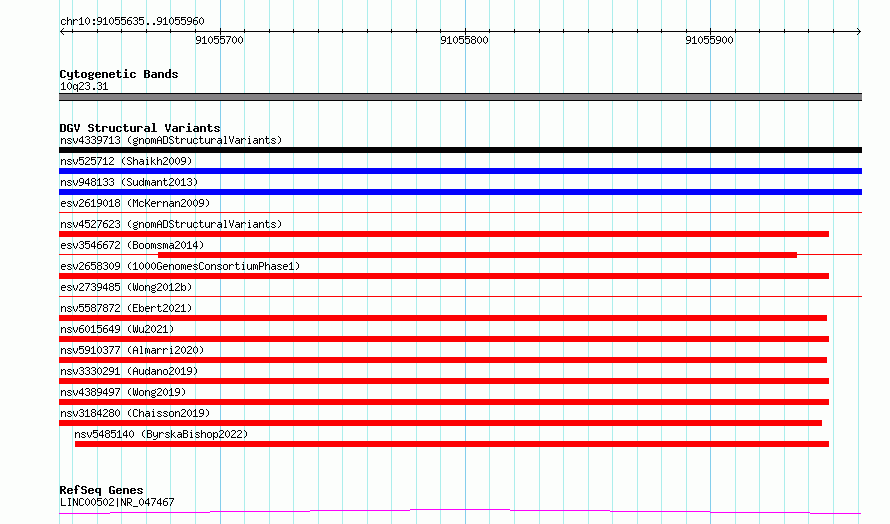Open variant nsv5587872 (Ebert2021) label

coord(126,308)
